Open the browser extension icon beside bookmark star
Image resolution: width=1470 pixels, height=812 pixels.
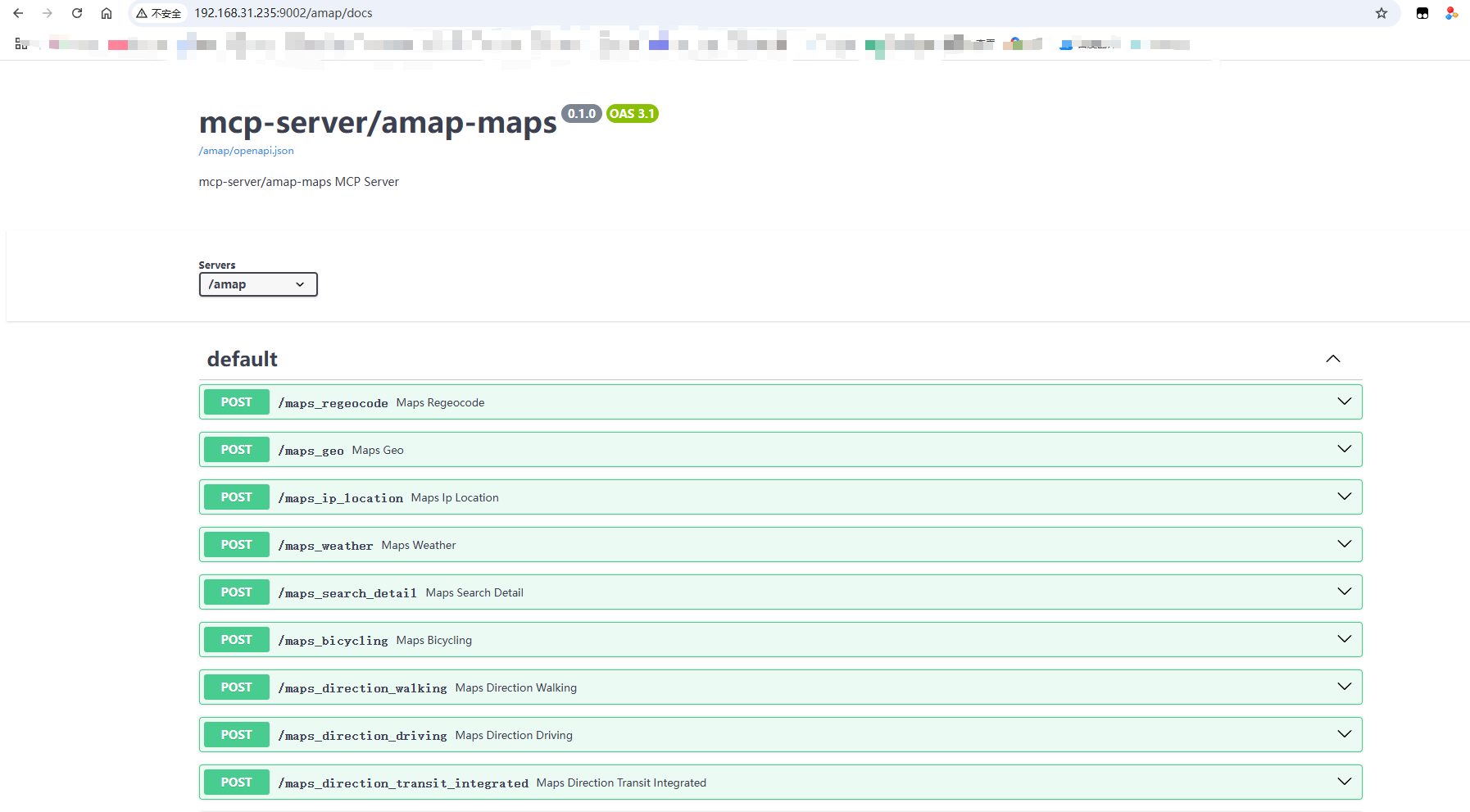click(1422, 13)
